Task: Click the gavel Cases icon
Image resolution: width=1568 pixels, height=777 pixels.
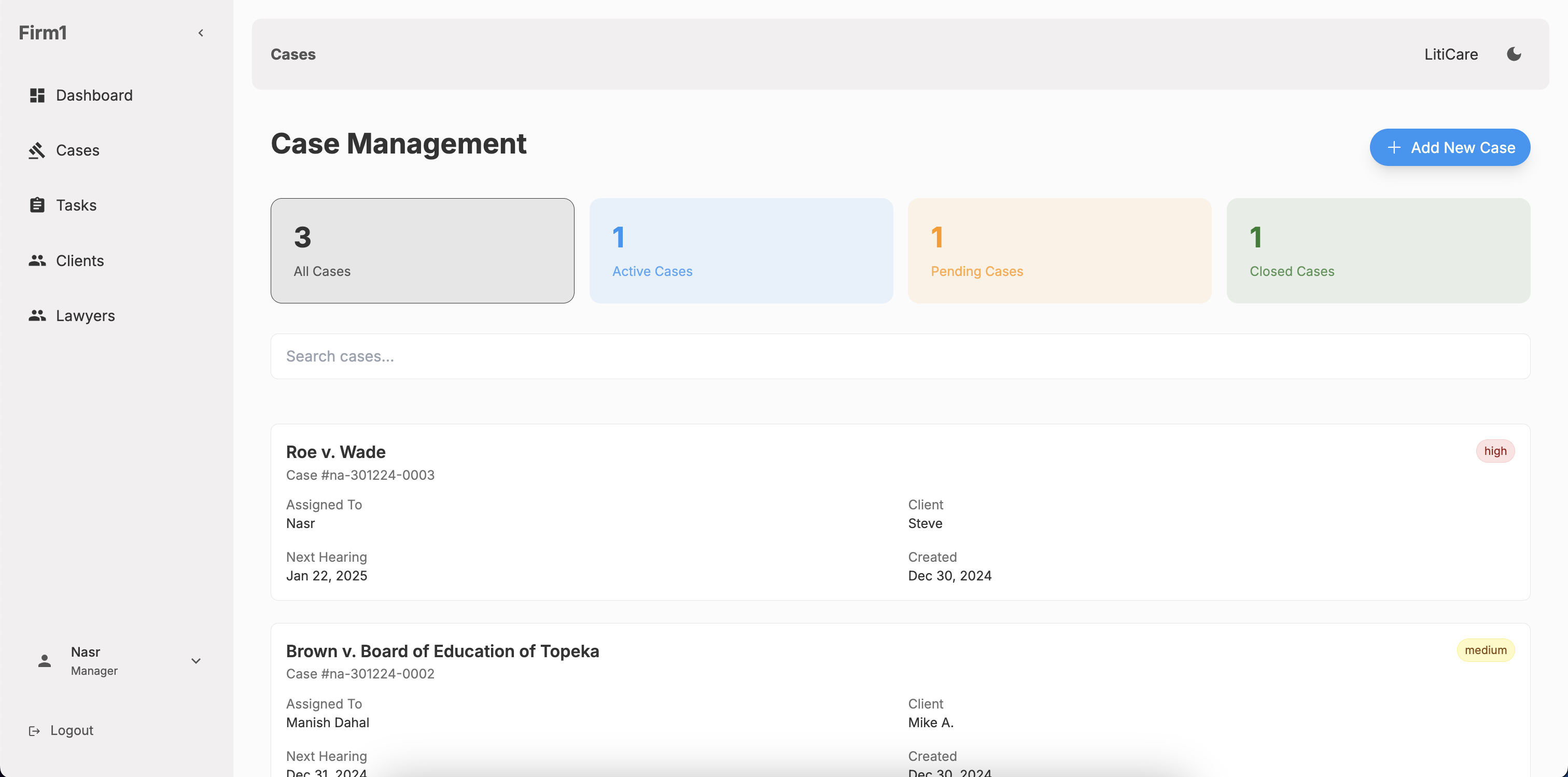Action: [37, 150]
